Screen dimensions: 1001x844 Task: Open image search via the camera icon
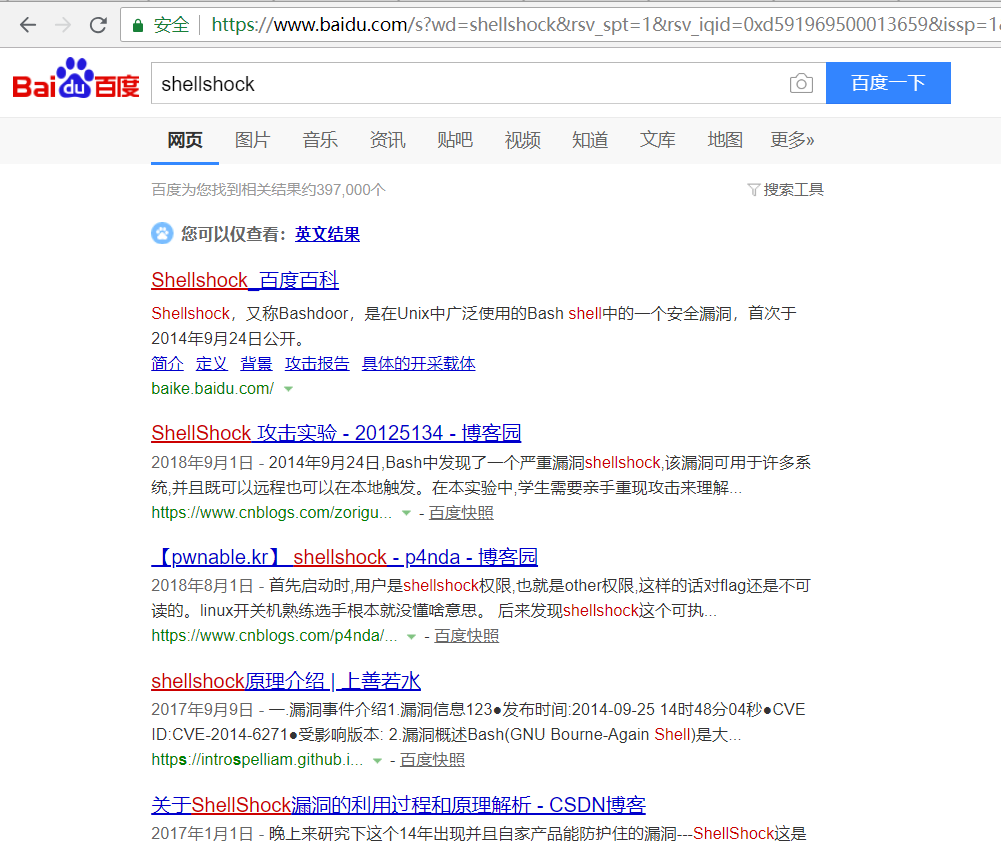click(801, 84)
